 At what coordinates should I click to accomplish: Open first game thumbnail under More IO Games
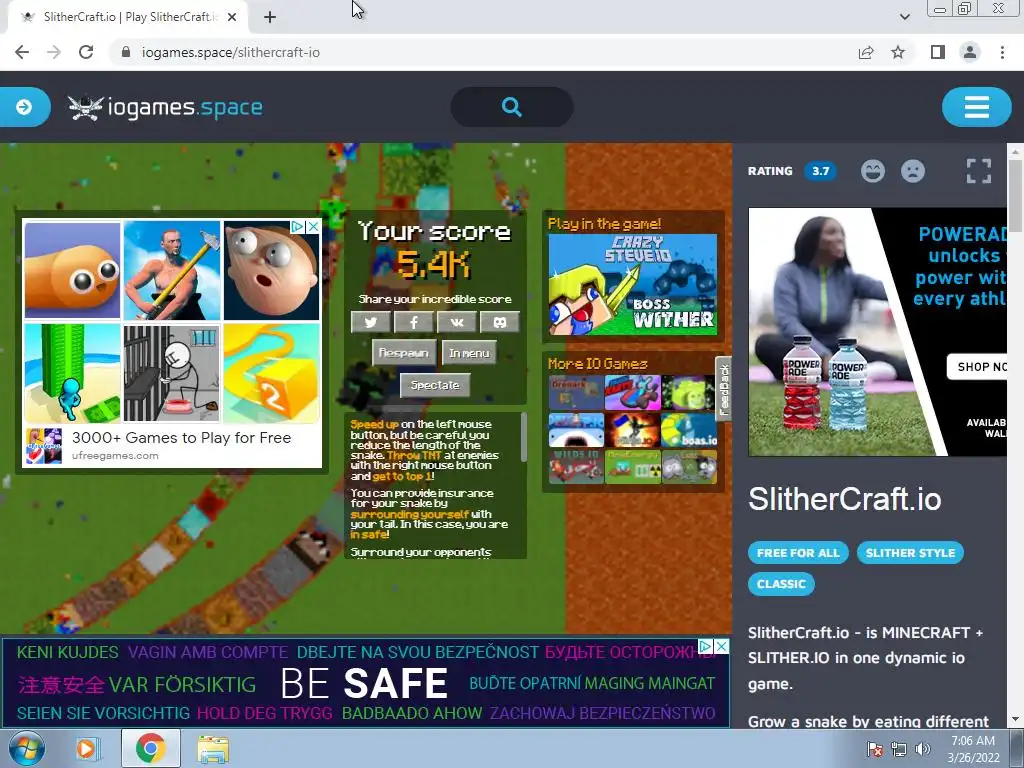[x=576, y=392]
